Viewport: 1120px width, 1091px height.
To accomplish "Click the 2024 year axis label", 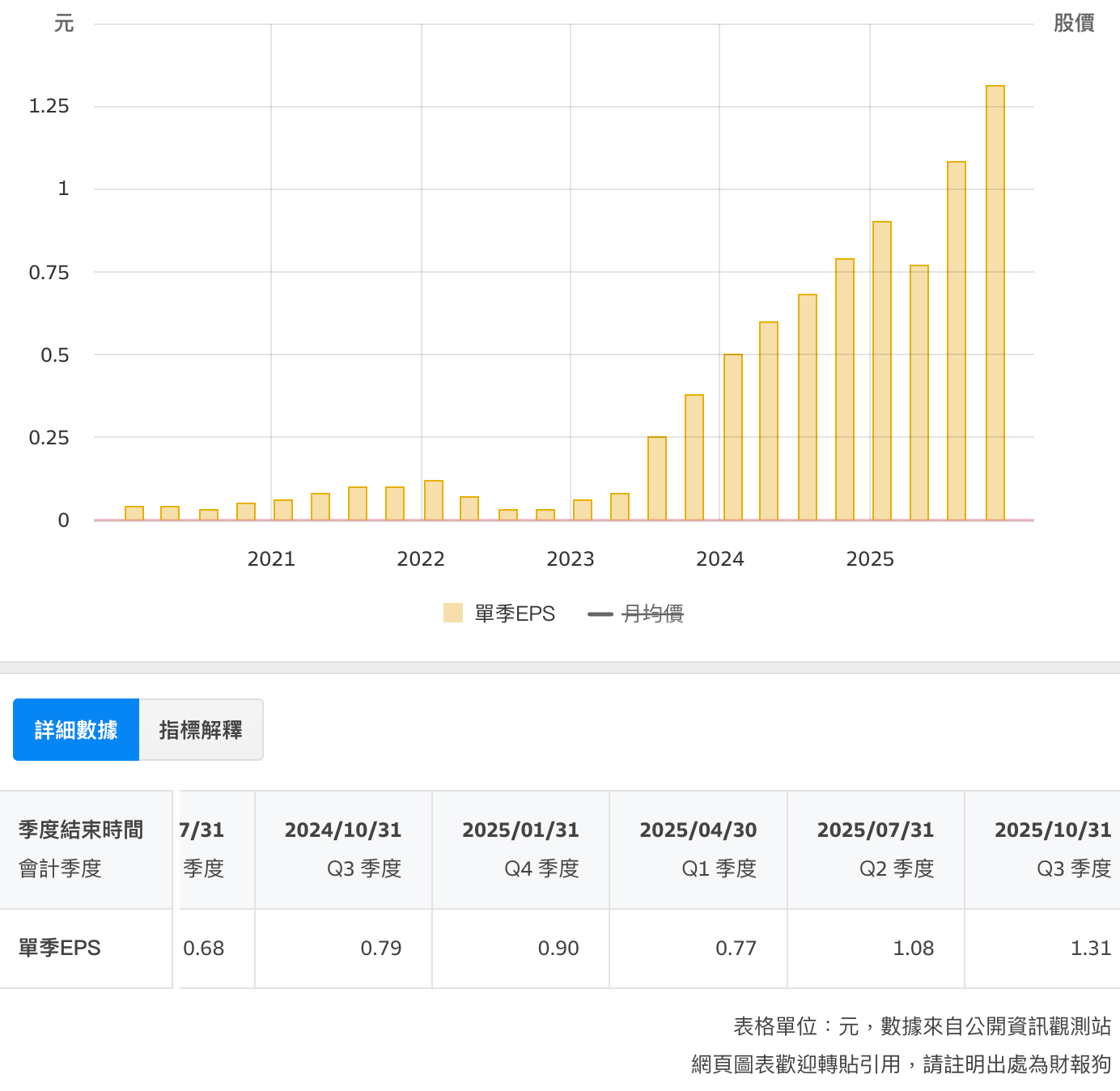I will (x=721, y=558).
